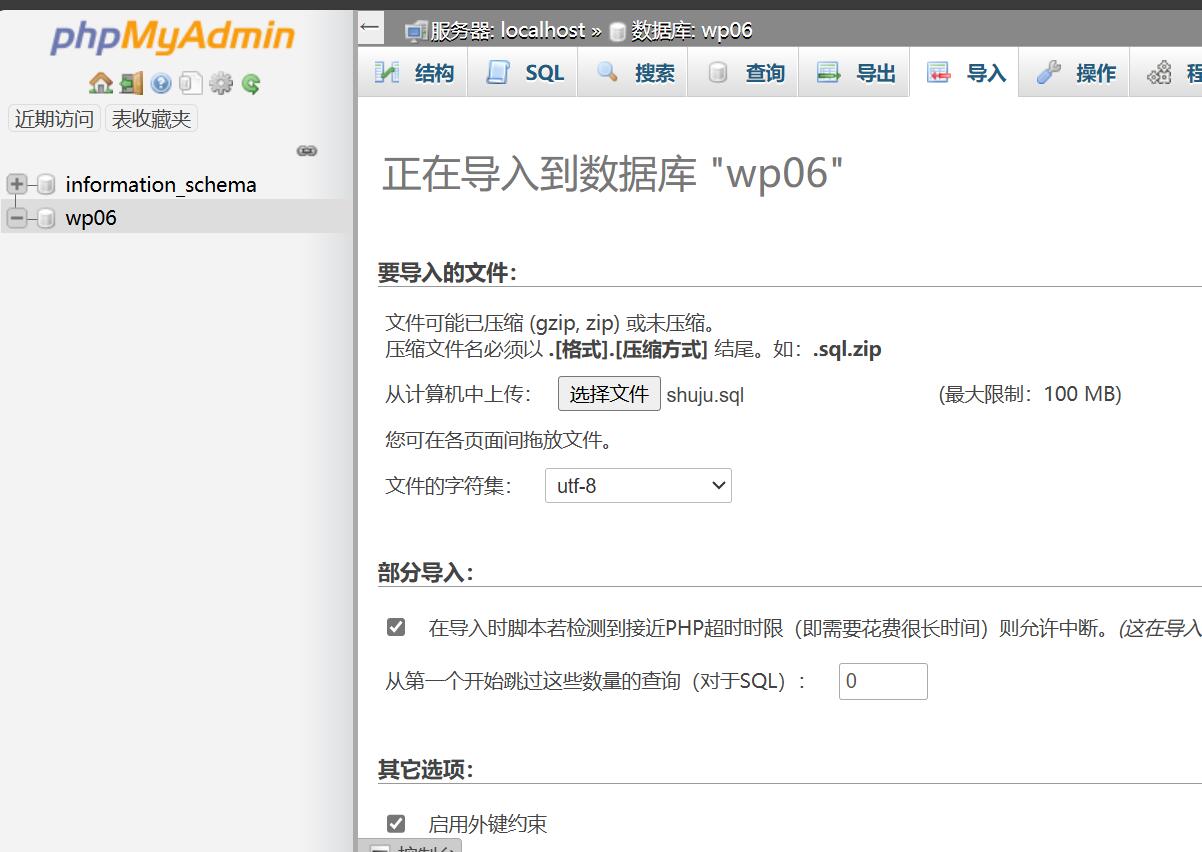Uncheck the 启用外键约束 checkbox
Viewport: 1202px width, 852px height.
coord(396,824)
